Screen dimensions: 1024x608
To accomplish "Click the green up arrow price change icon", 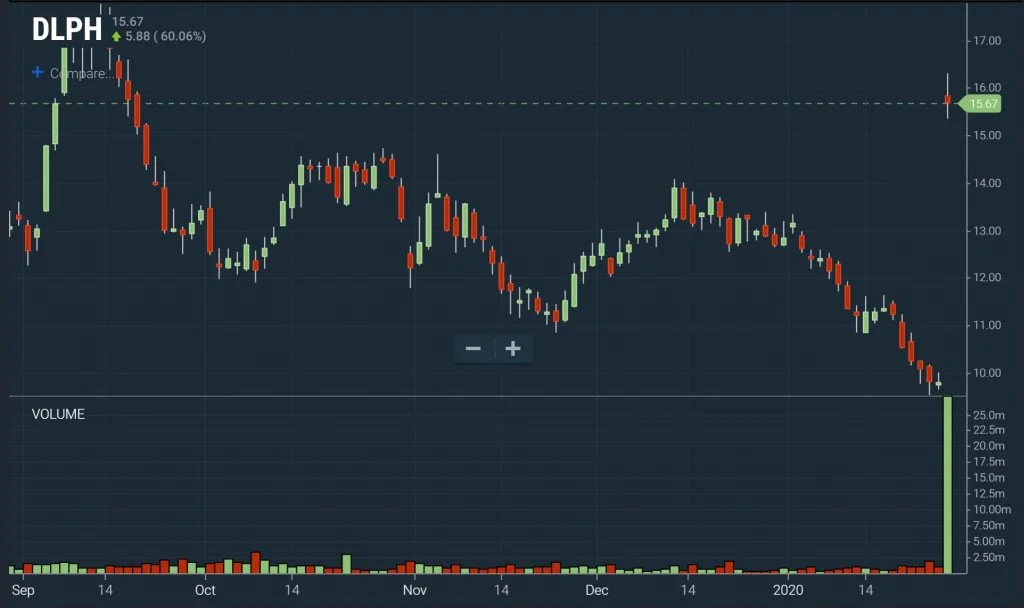I will point(117,37).
